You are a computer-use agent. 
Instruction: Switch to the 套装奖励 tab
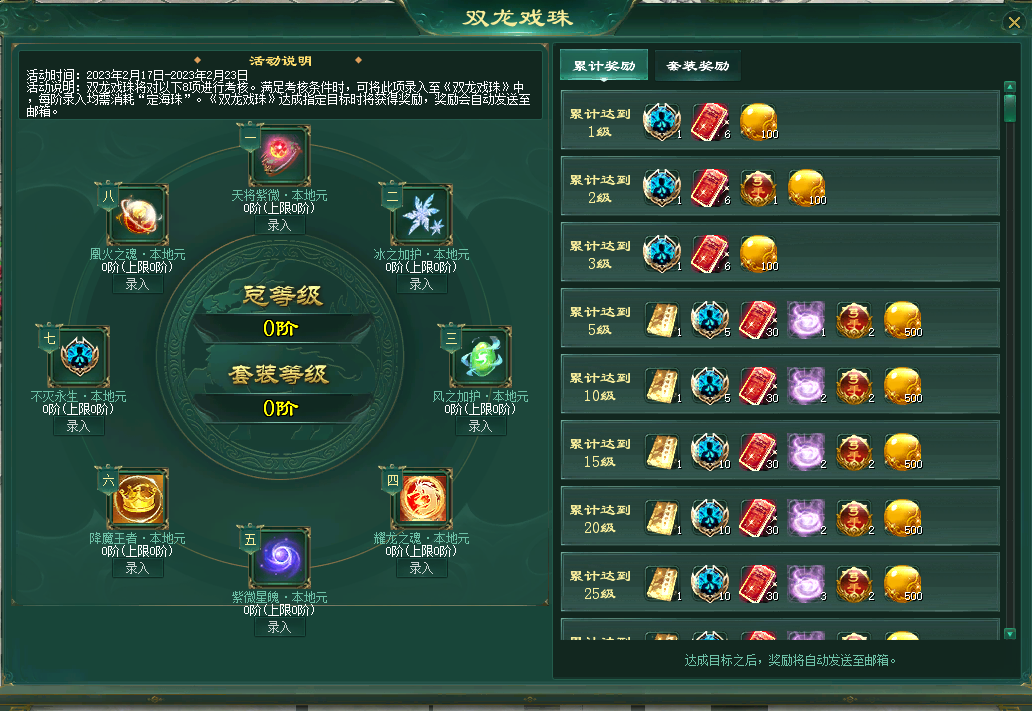[698, 66]
